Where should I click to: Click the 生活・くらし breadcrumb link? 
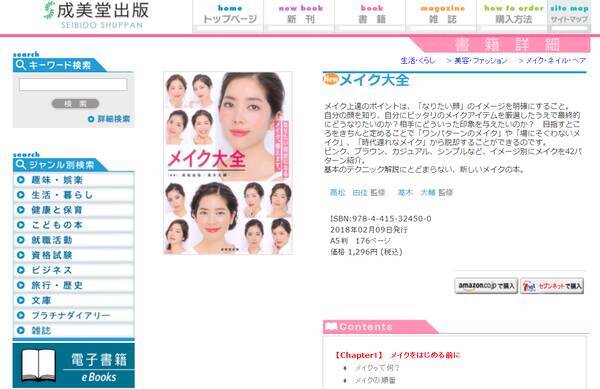(x=418, y=60)
